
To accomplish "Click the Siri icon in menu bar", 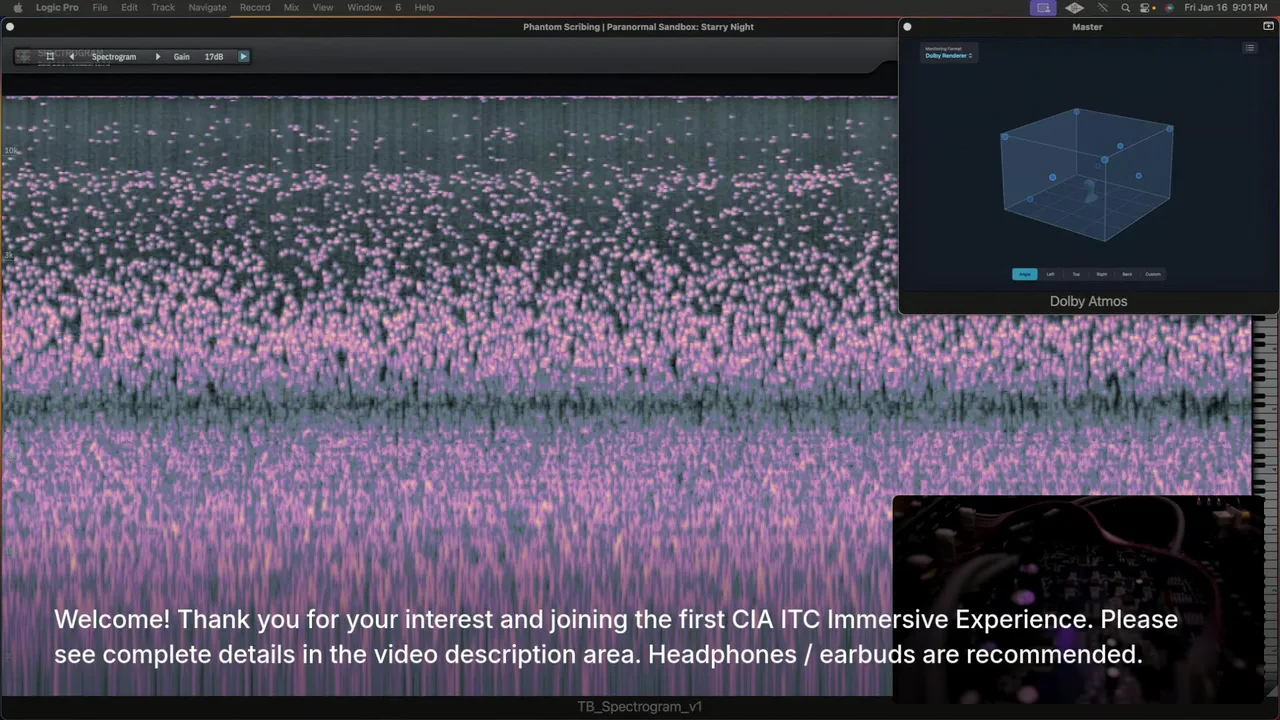I will tap(1169, 7).
